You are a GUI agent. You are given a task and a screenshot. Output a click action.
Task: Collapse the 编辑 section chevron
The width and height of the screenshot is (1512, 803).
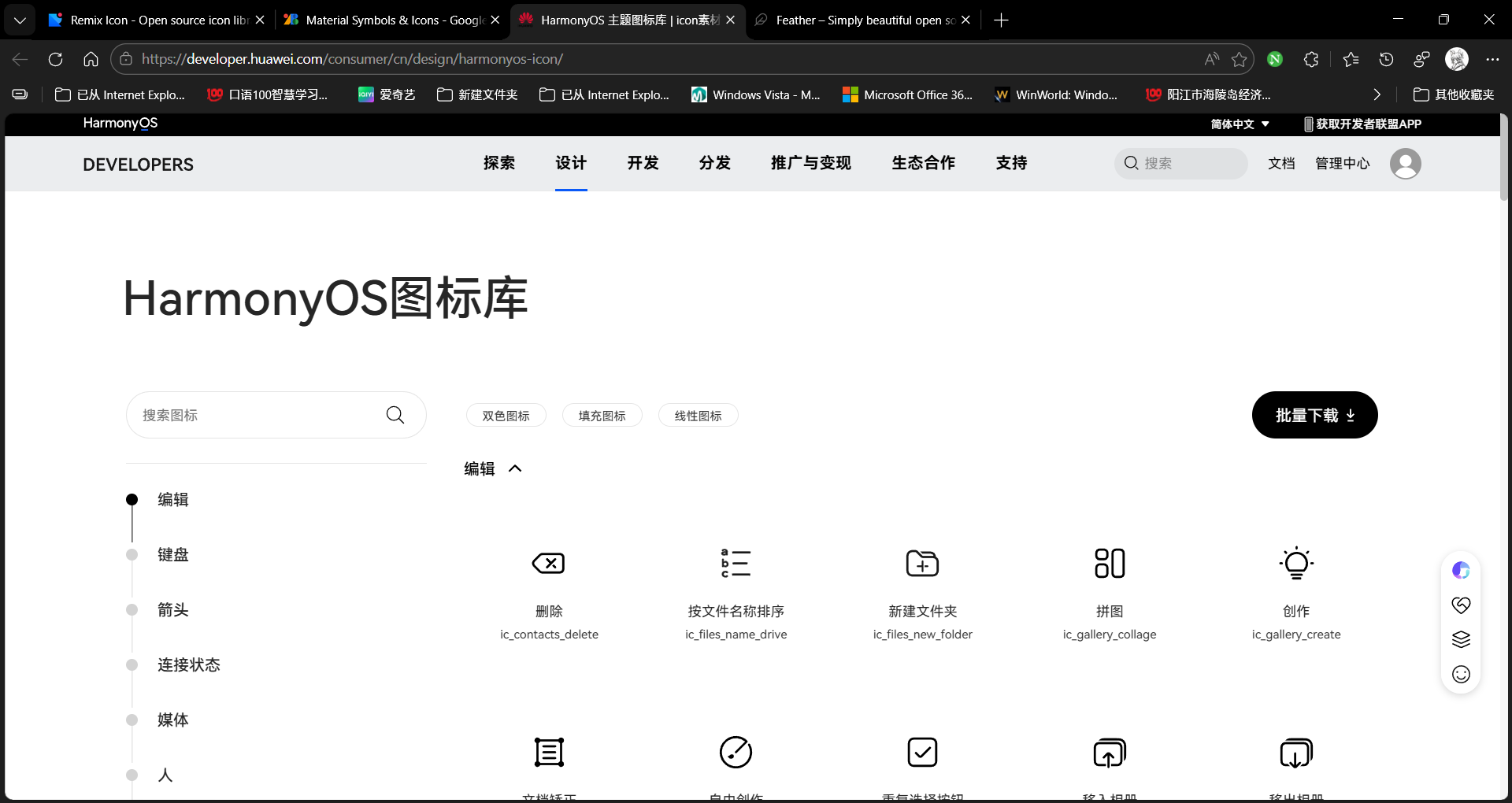coord(515,468)
